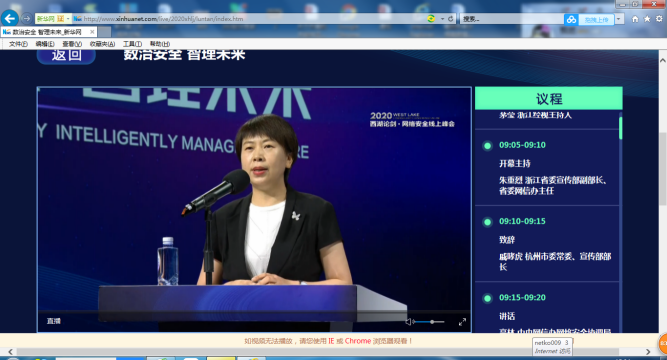Go back using the browser back arrow
This screenshot has height=360, width=667.
(x=10, y=18)
